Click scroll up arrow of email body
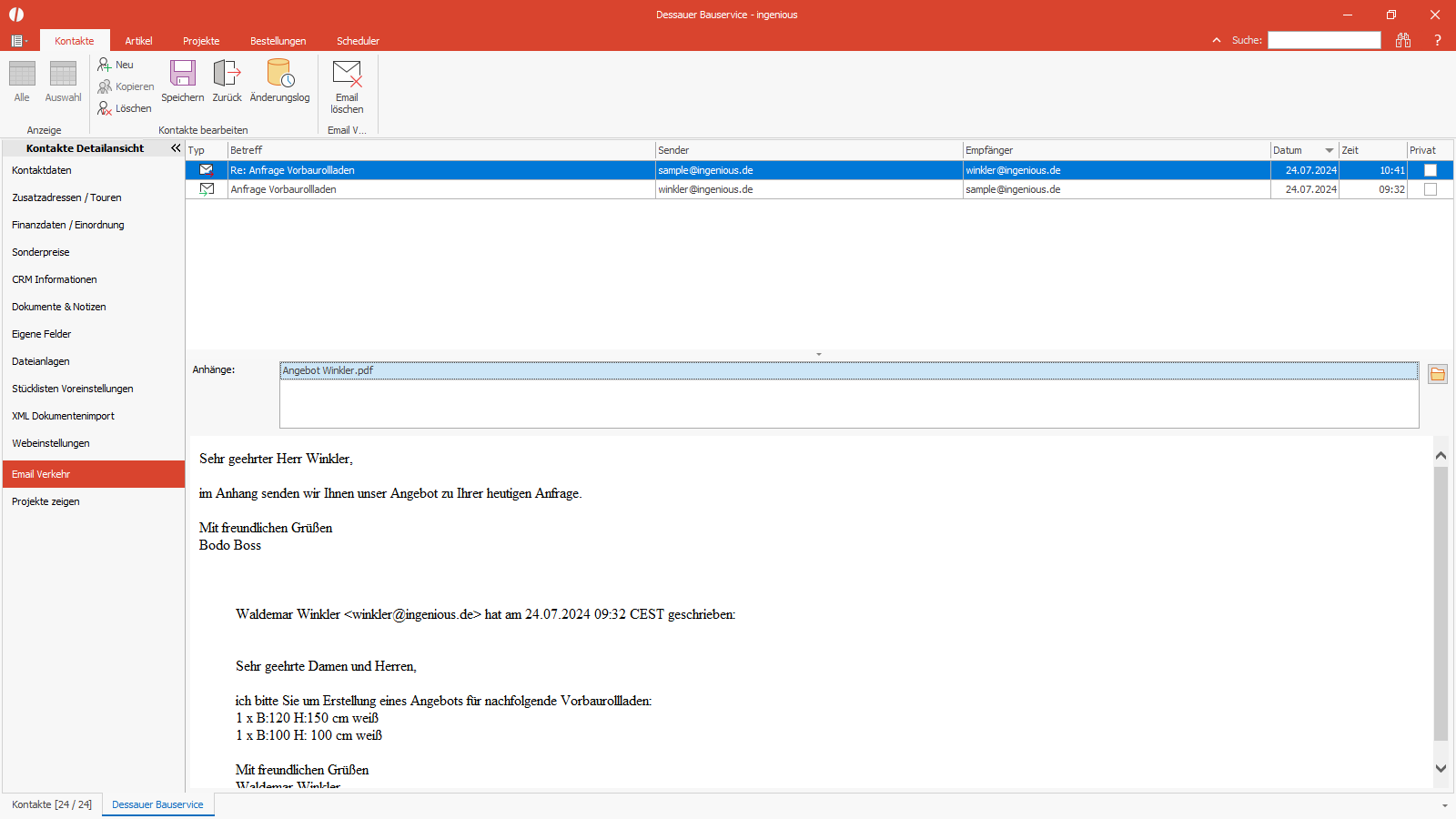 (1441, 455)
